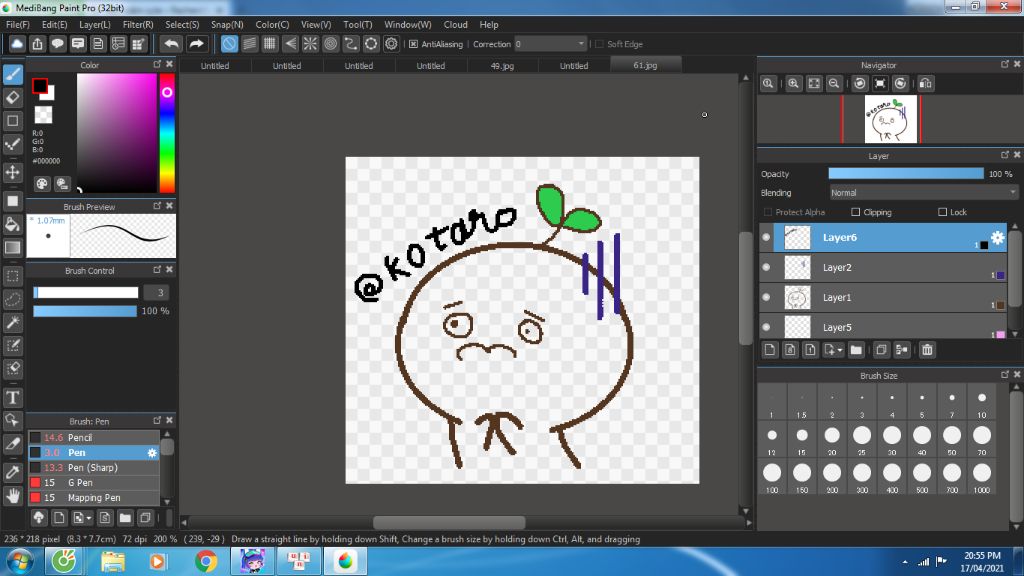Pick brush size preset 100
This screenshot has height=576, width=1024.
click(772, 478)
